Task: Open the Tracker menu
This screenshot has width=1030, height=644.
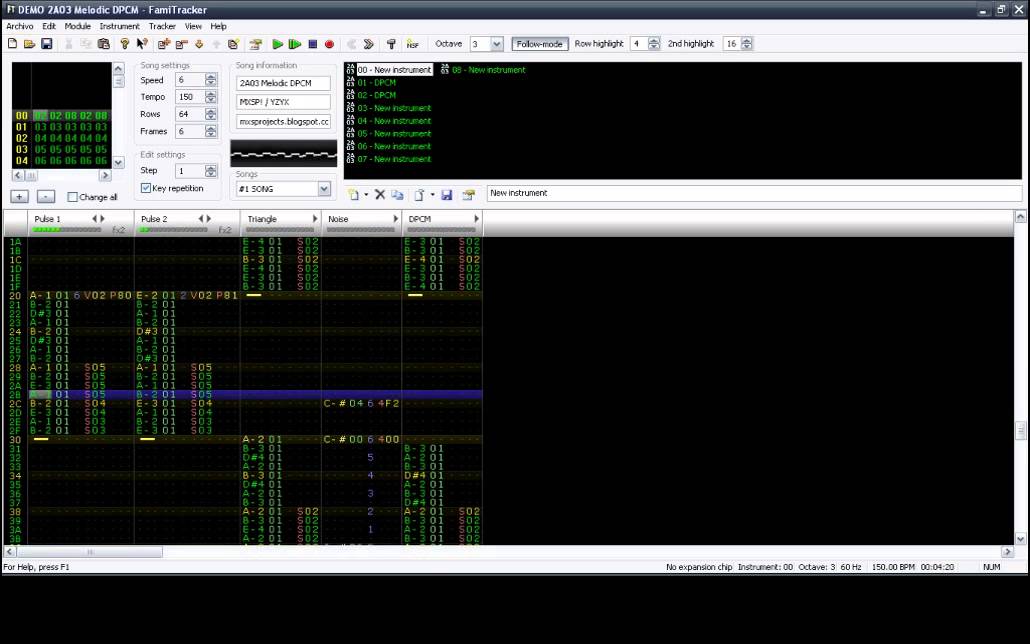Action: click(162, 26)
